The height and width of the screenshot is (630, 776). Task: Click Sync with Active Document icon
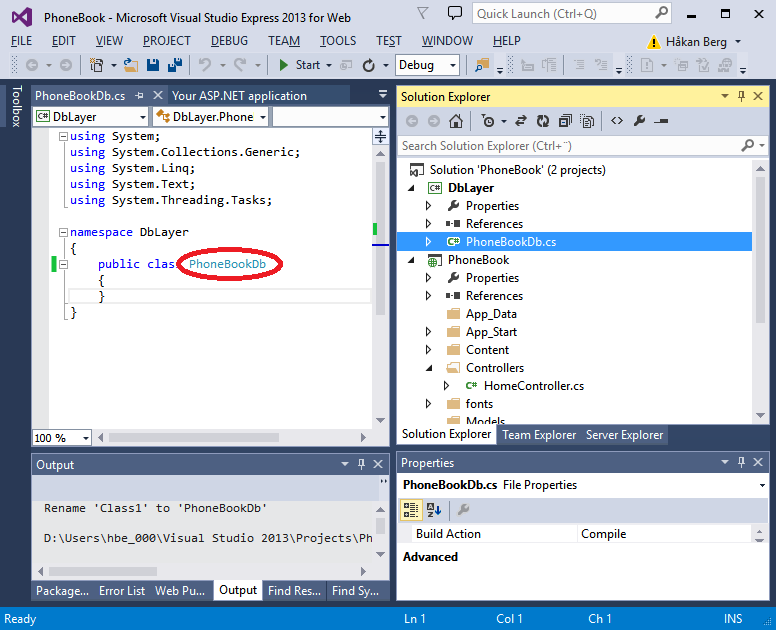[x=521, y=121]
